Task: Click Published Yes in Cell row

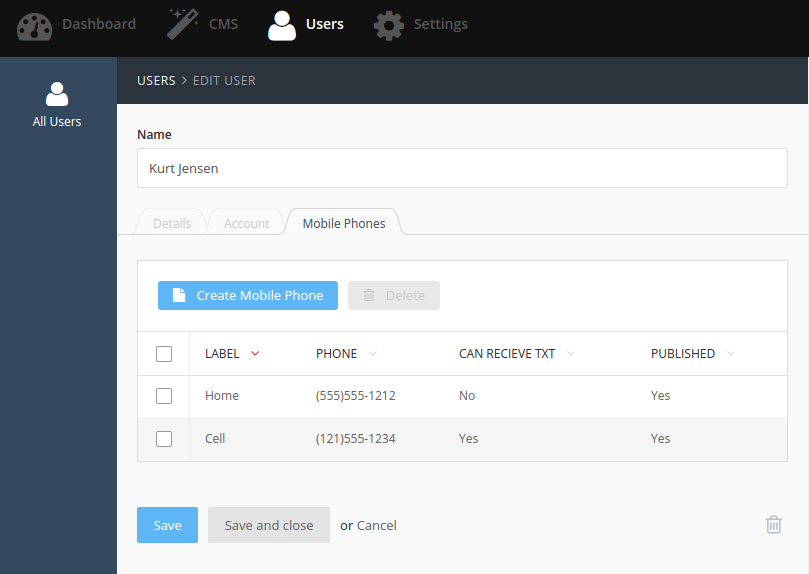Action: pyautogui.click(x=660, y=438)
